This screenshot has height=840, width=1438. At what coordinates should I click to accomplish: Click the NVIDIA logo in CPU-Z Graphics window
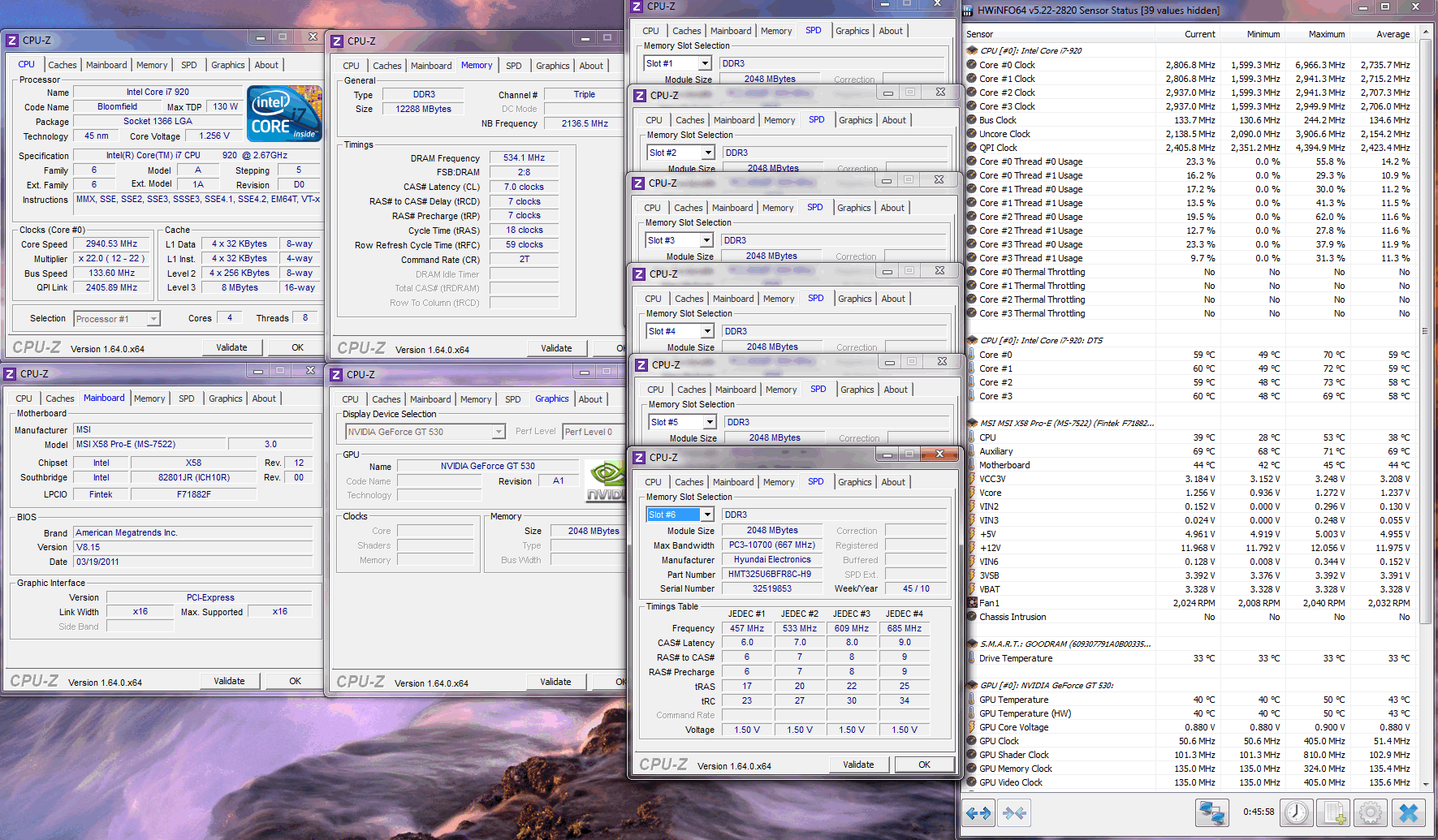click(605, 481)
